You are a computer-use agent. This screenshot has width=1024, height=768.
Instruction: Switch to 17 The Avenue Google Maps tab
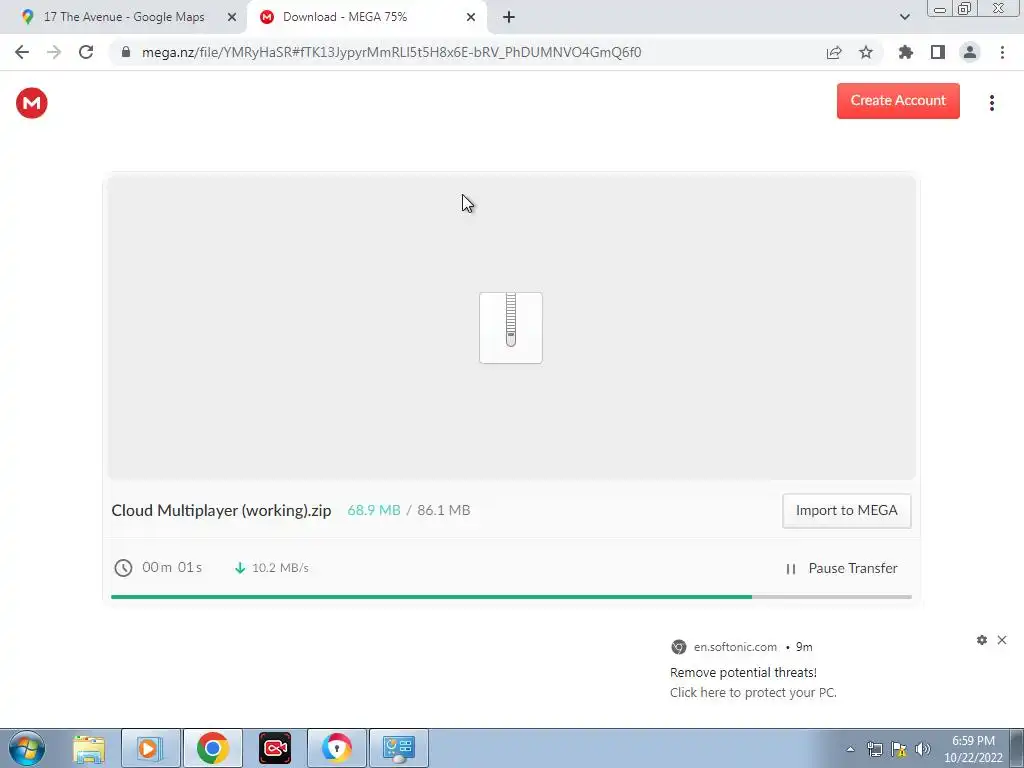pyautogui.click(x=123, y=17)
